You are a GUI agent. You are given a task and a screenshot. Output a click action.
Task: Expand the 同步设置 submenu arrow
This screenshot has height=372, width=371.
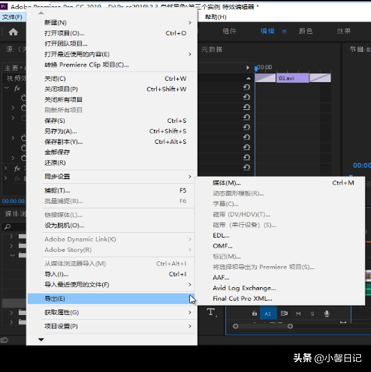point(190,176)
